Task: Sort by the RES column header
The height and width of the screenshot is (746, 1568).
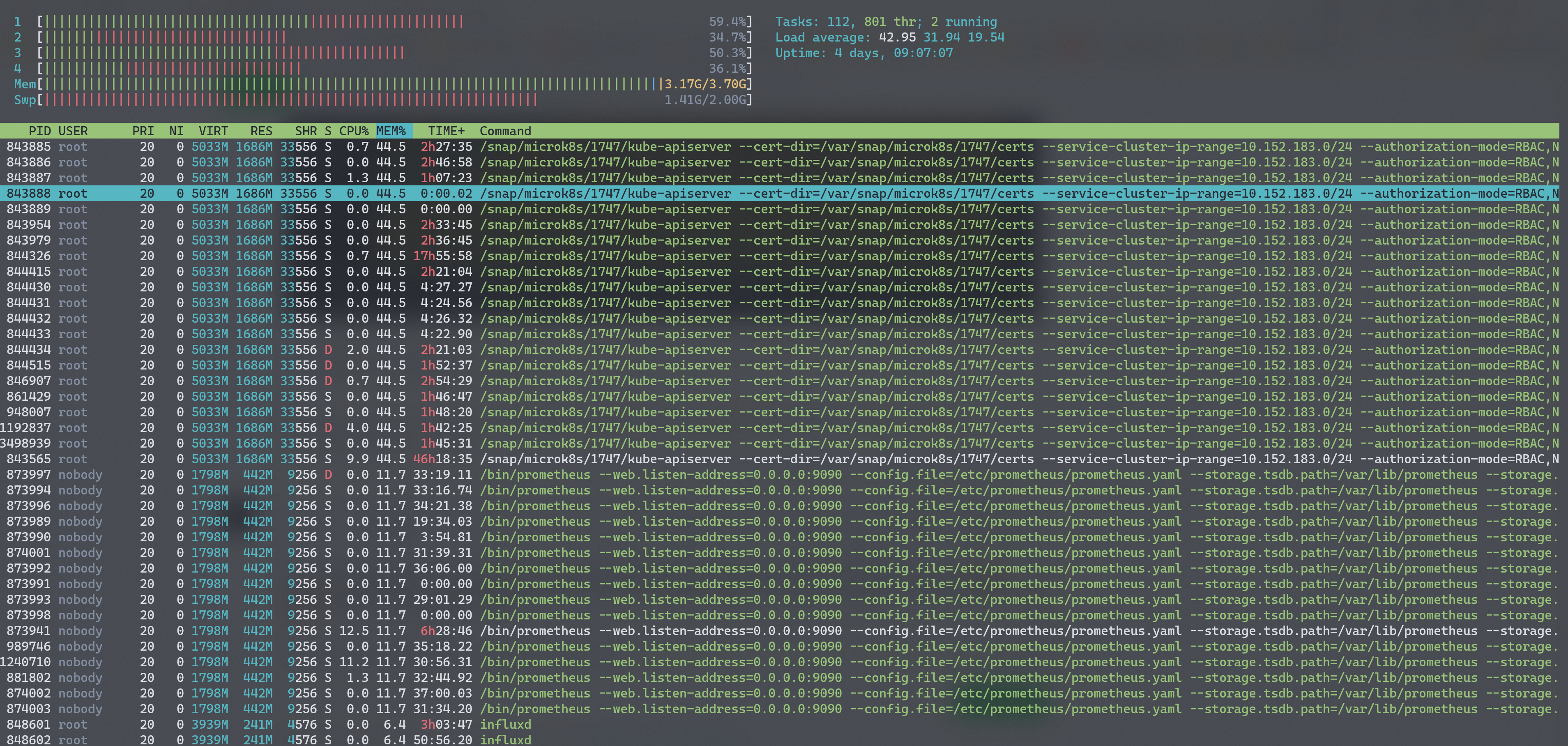Action: pyautogui.click(x=261, y=131)
